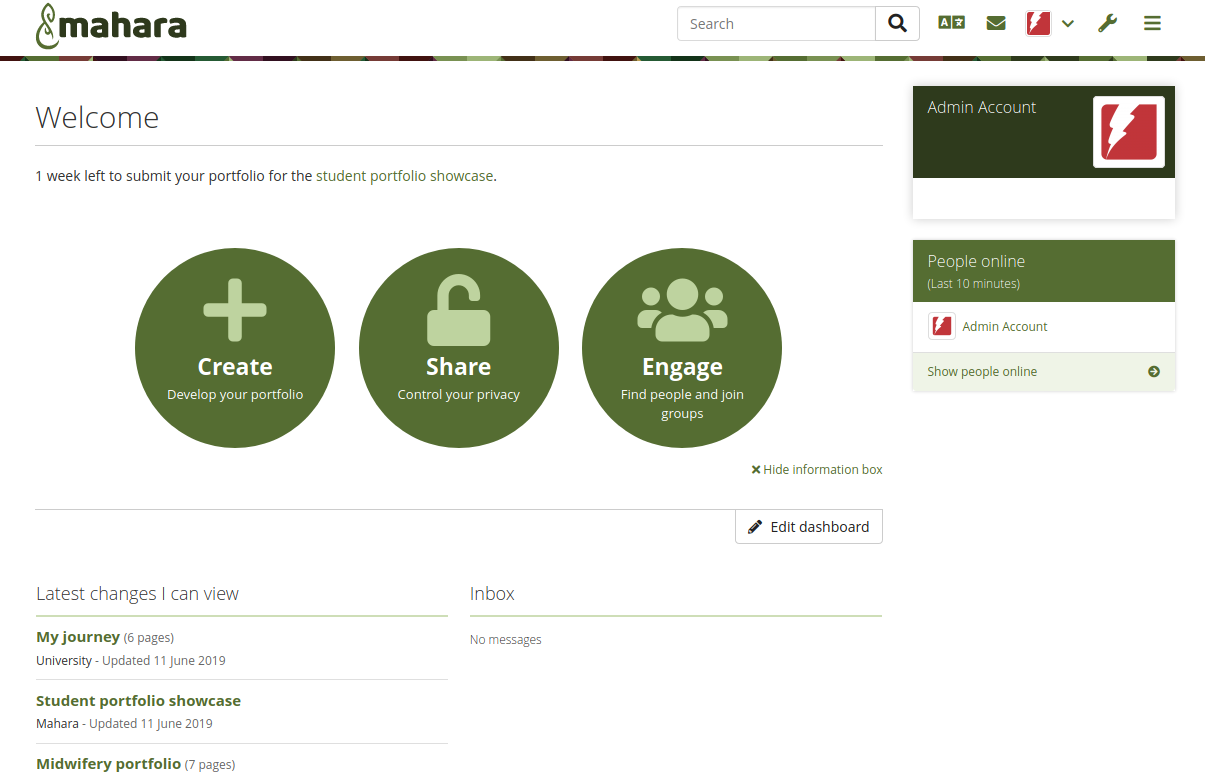Click the profile avatar in top bar

point(1038,23)
